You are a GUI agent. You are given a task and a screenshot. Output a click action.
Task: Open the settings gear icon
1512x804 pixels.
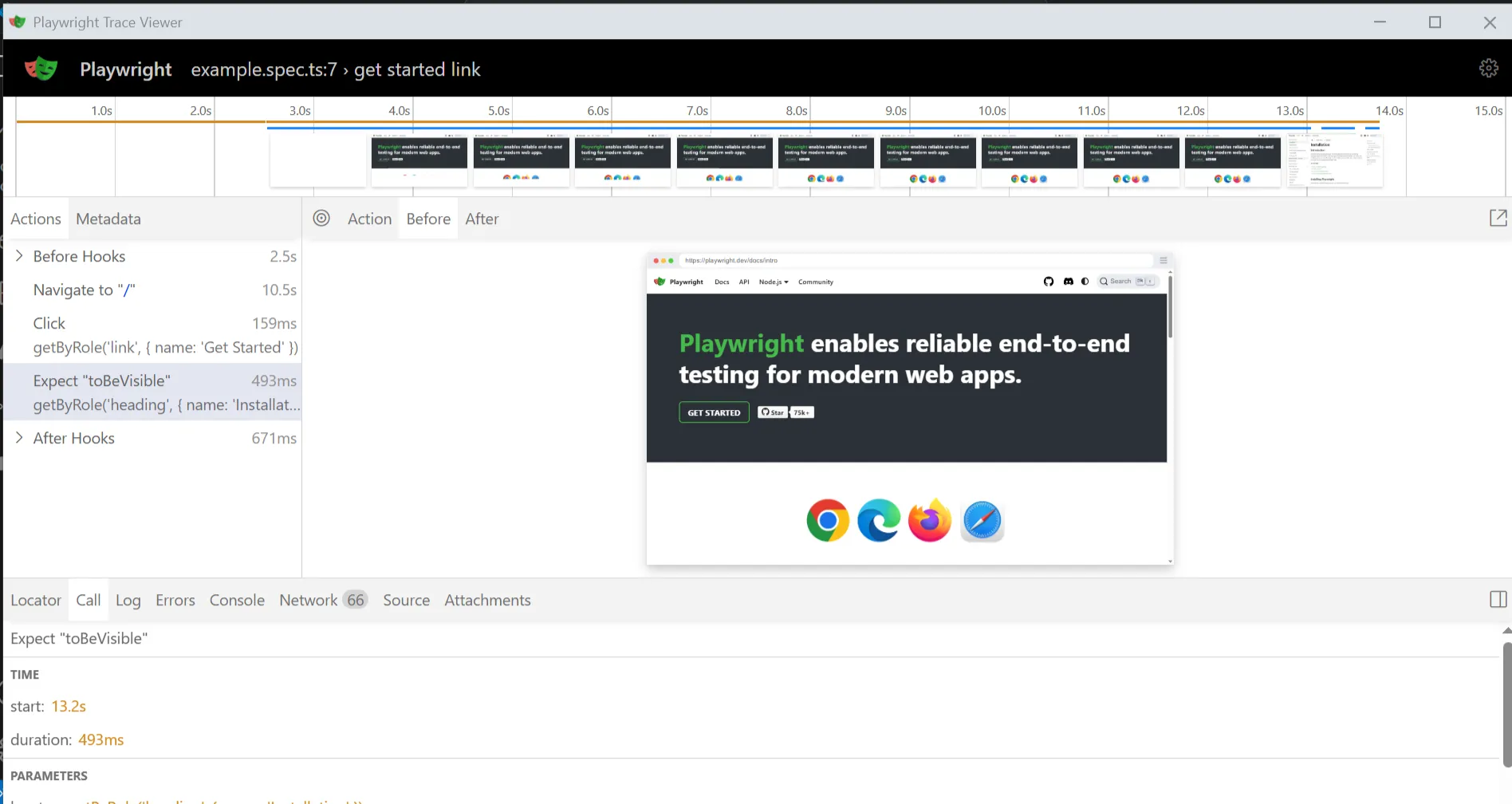1488,69
